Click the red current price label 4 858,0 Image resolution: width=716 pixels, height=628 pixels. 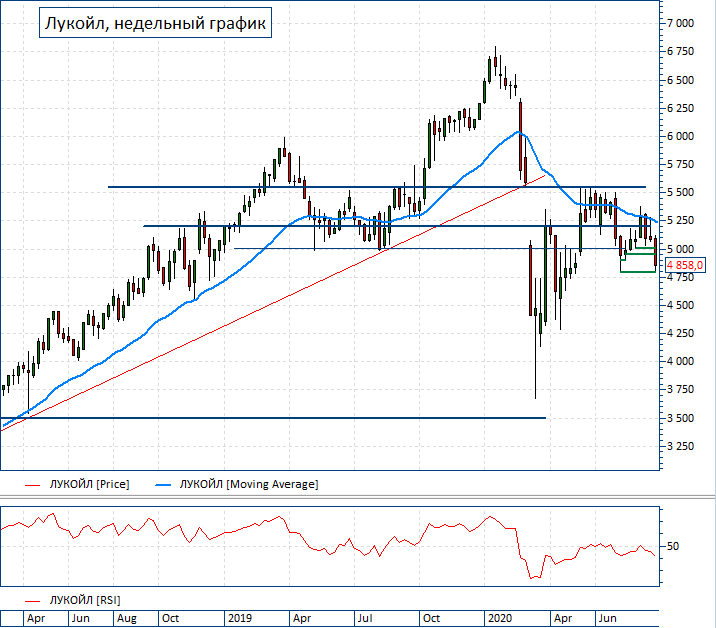tap(685, 264)
